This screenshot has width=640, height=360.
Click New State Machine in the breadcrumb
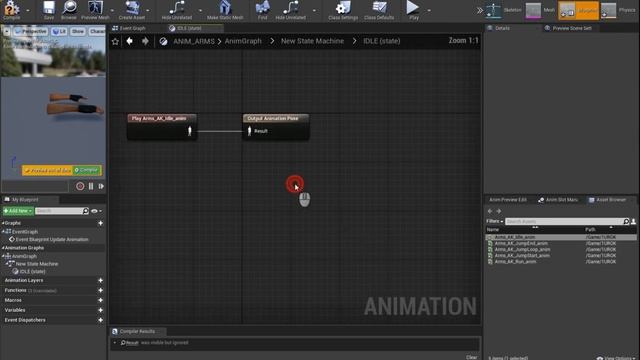(x=312, y=41)
